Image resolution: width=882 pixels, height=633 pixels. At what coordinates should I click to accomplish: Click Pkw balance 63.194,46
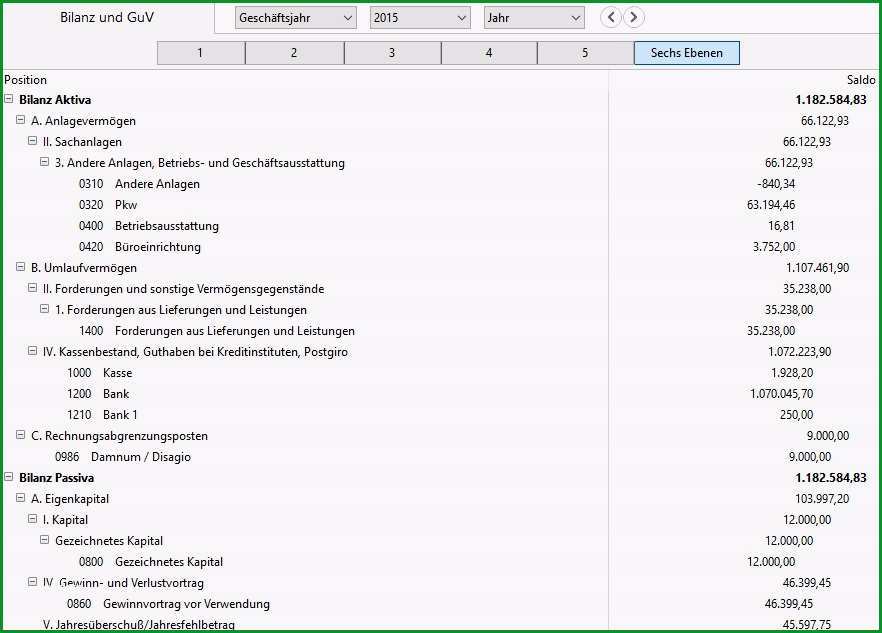click(771, 205)
